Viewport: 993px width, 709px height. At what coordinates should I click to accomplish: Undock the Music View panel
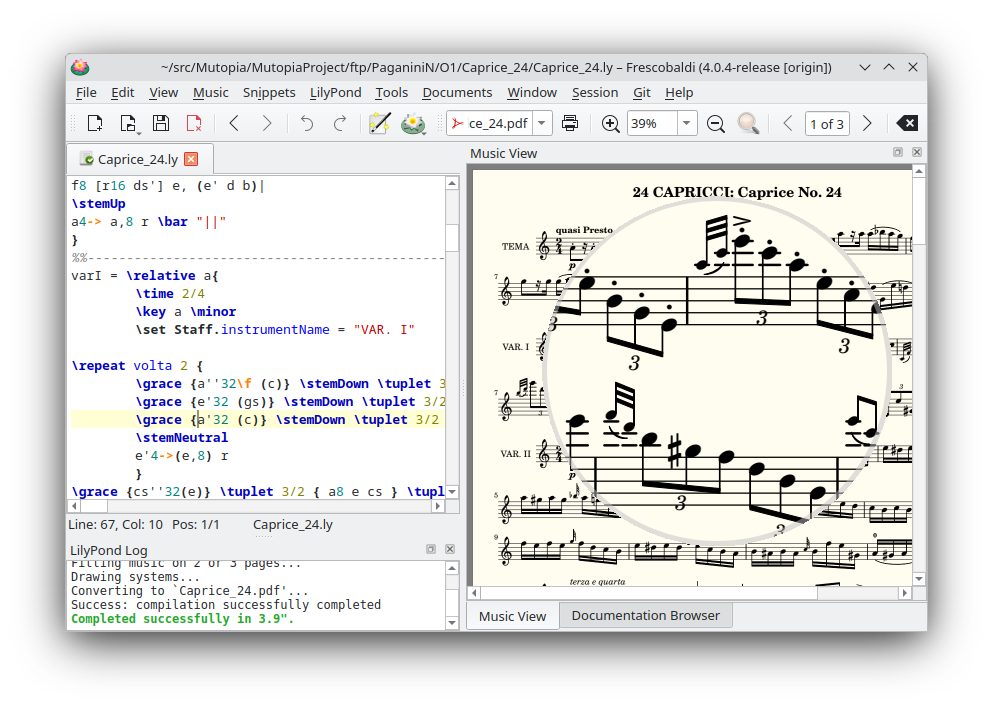click(x=897, y=152)
